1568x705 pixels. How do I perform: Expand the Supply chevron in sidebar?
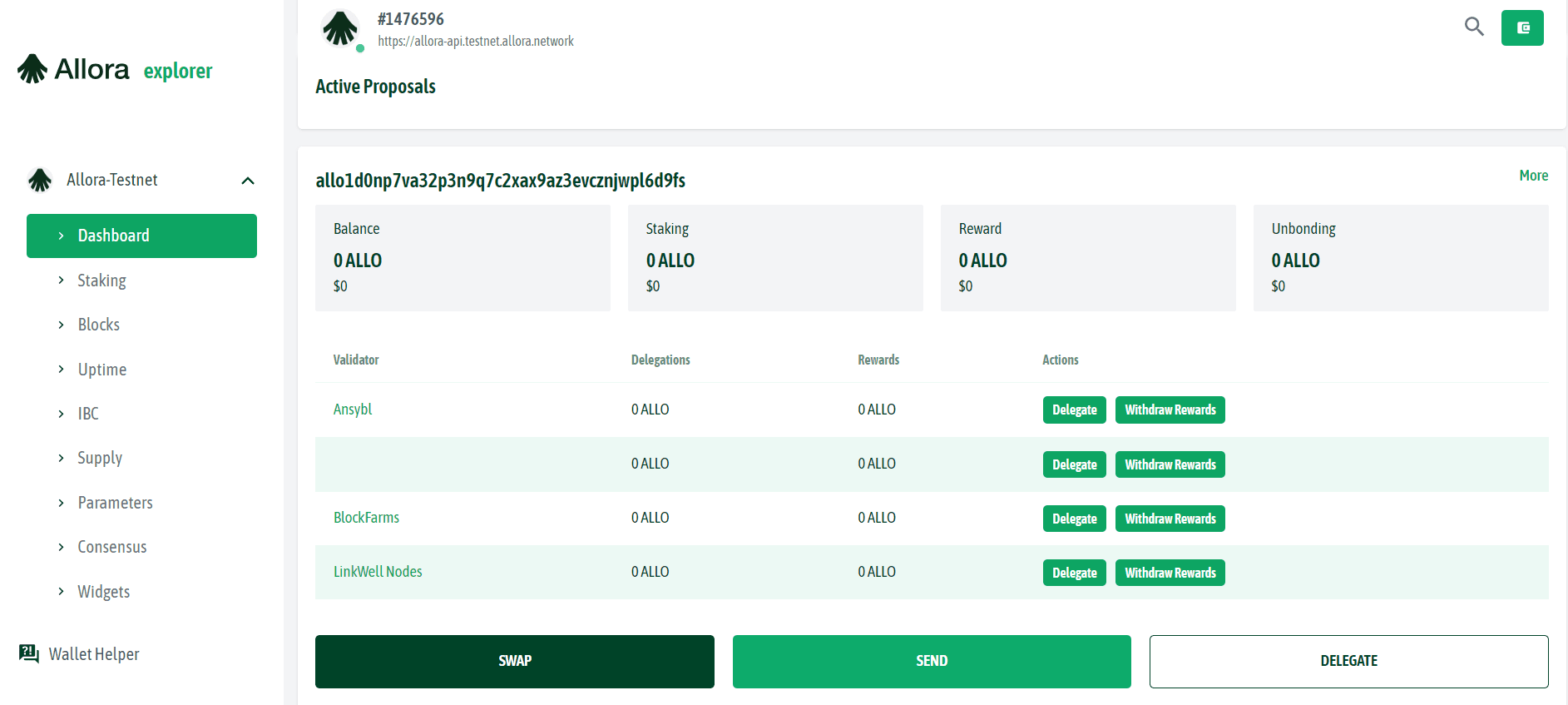[61, 458]
